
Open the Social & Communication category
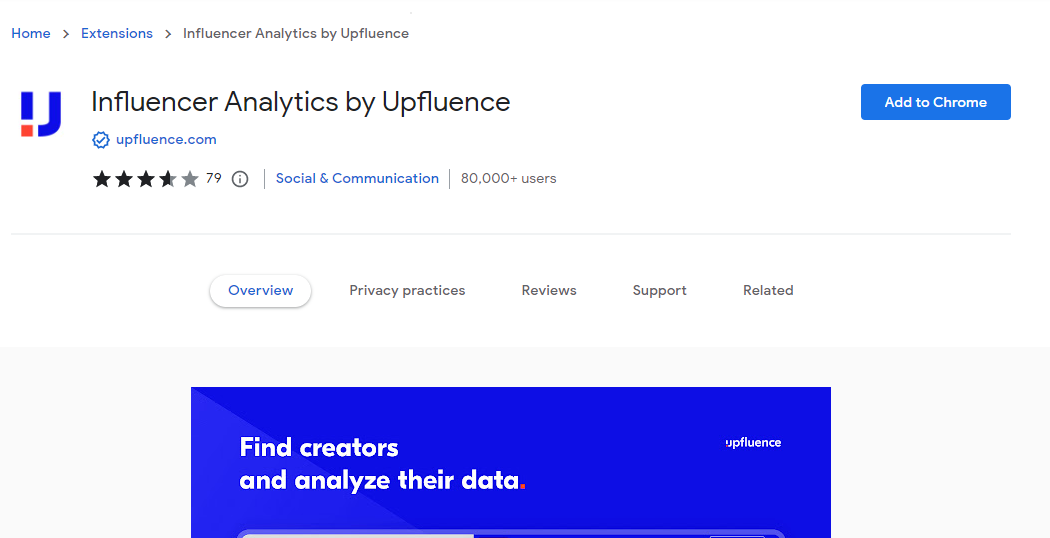click(x=357, y=178)
